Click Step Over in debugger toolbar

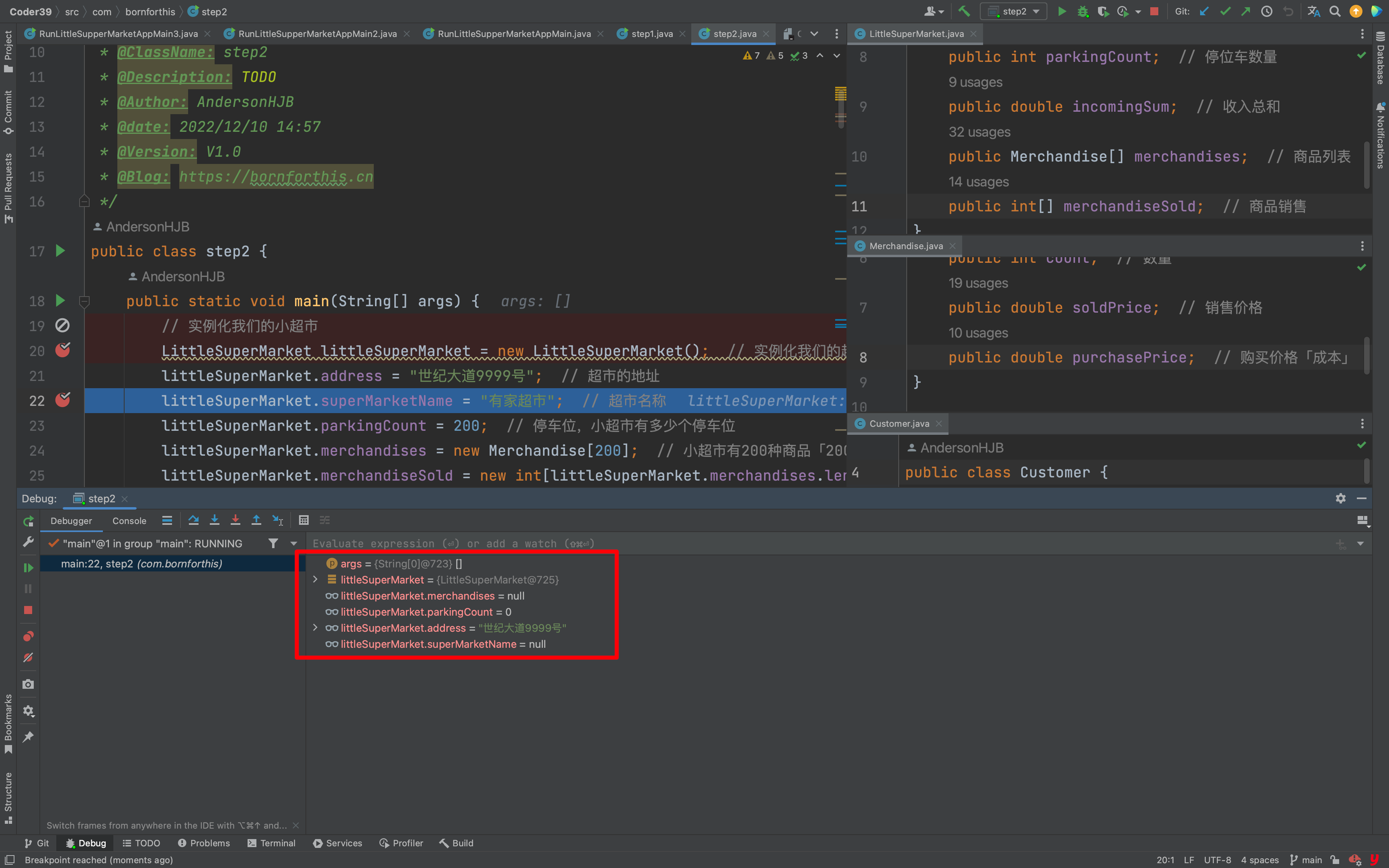click(x=193, y=520)
